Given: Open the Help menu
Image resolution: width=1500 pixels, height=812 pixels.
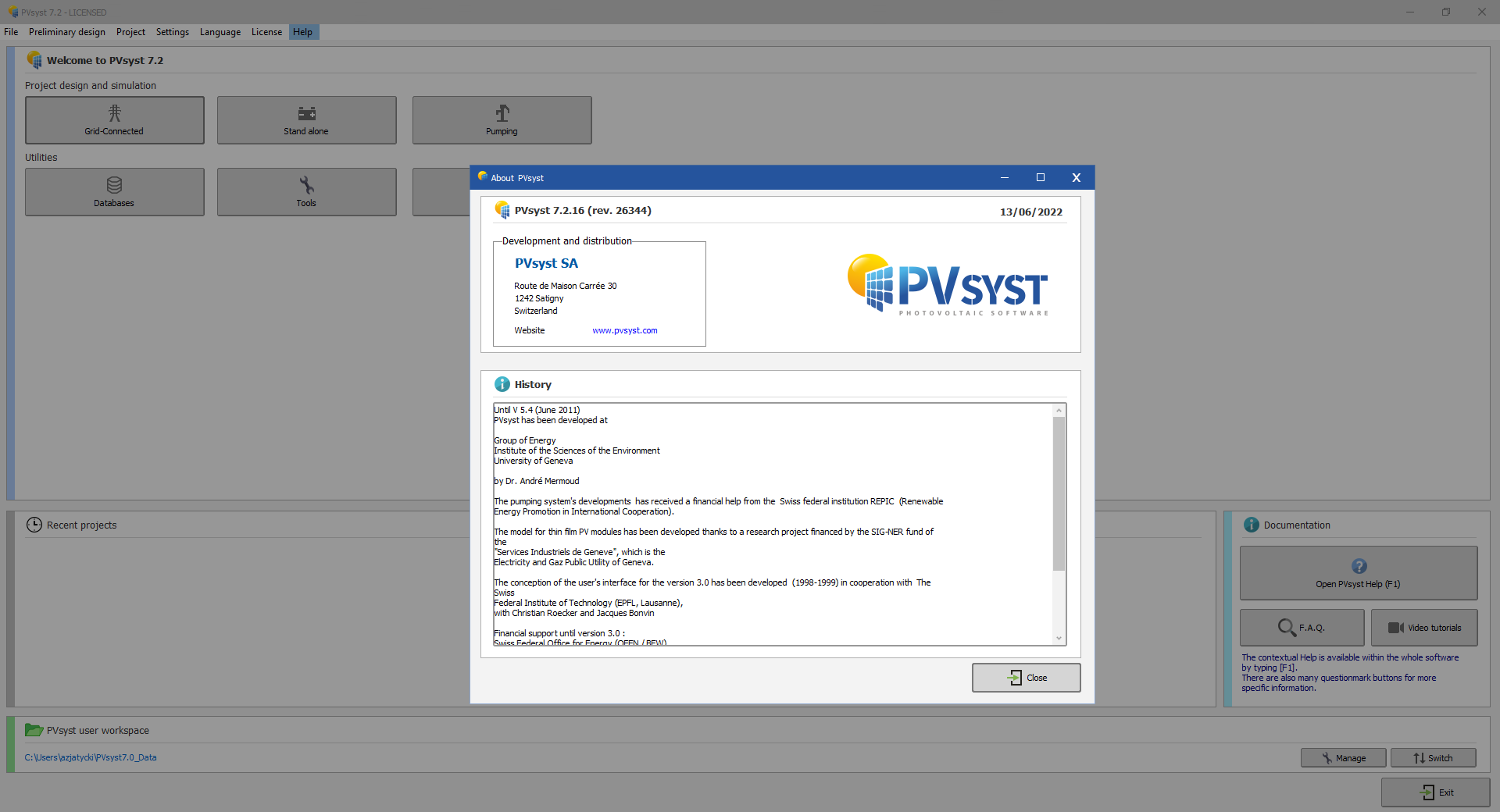Looking at the screenshot, I should click(303, 32).
